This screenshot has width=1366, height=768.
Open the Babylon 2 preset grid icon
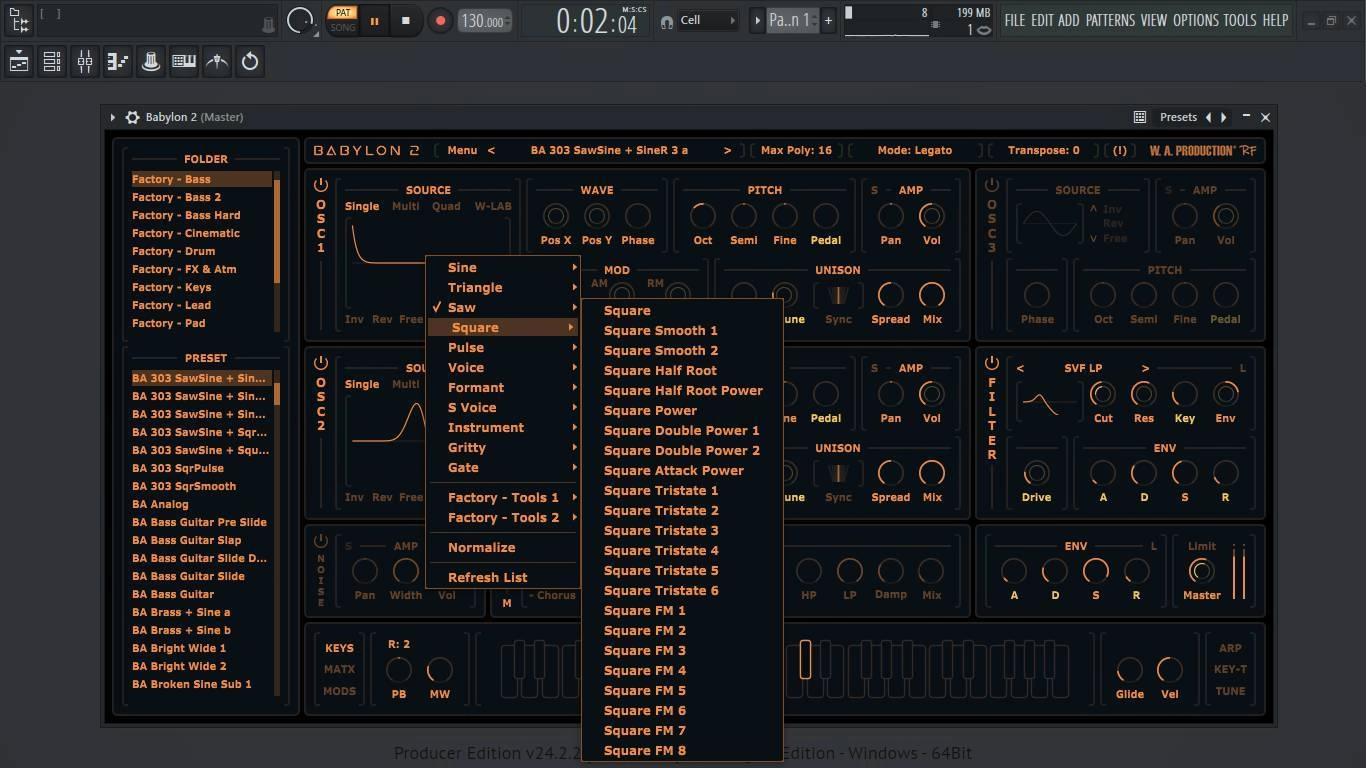1139,117
